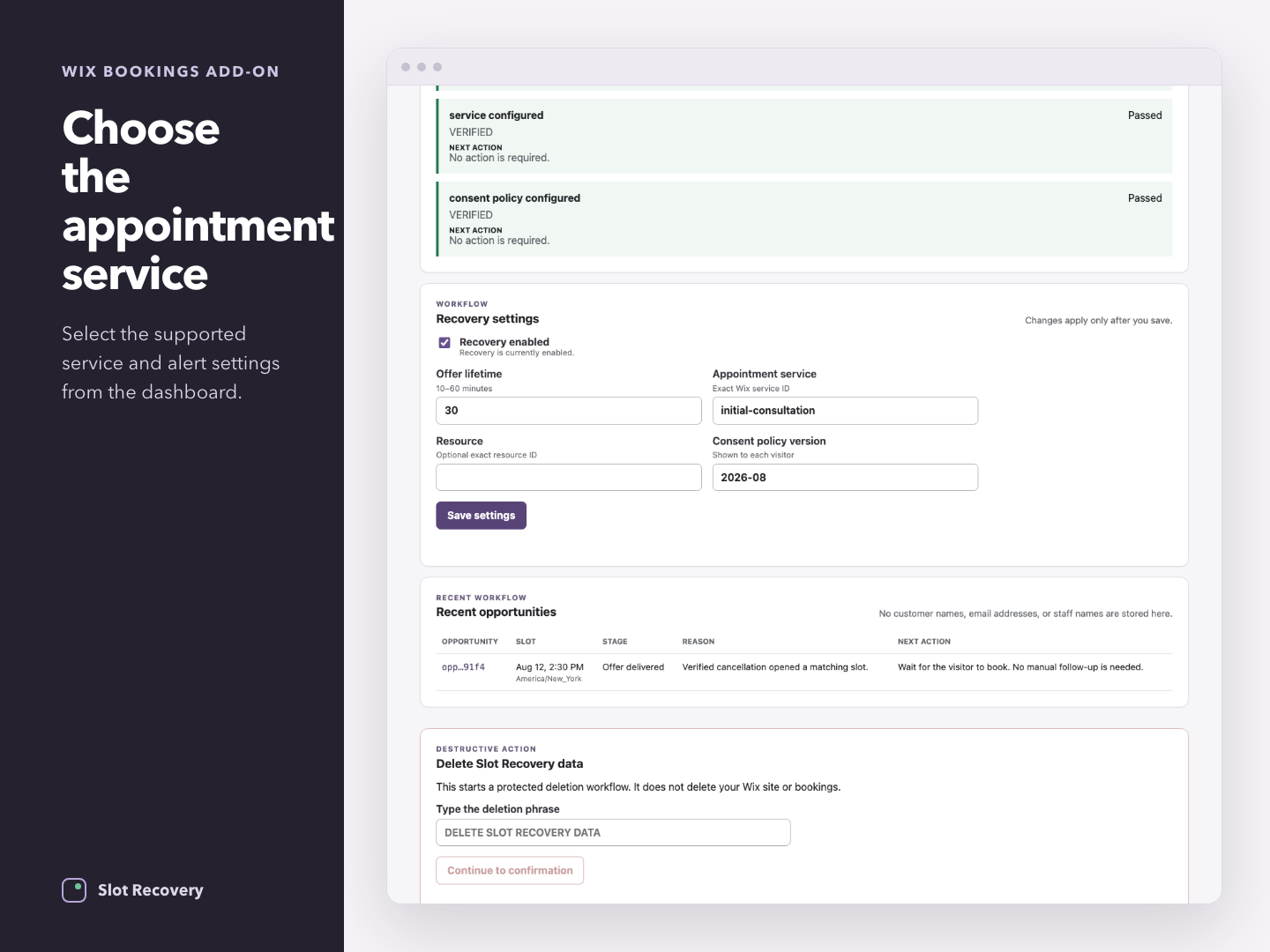Click the note about no customer names stored
Viewport: 1270px width, 952px height.
click(x=1026, y=614)
